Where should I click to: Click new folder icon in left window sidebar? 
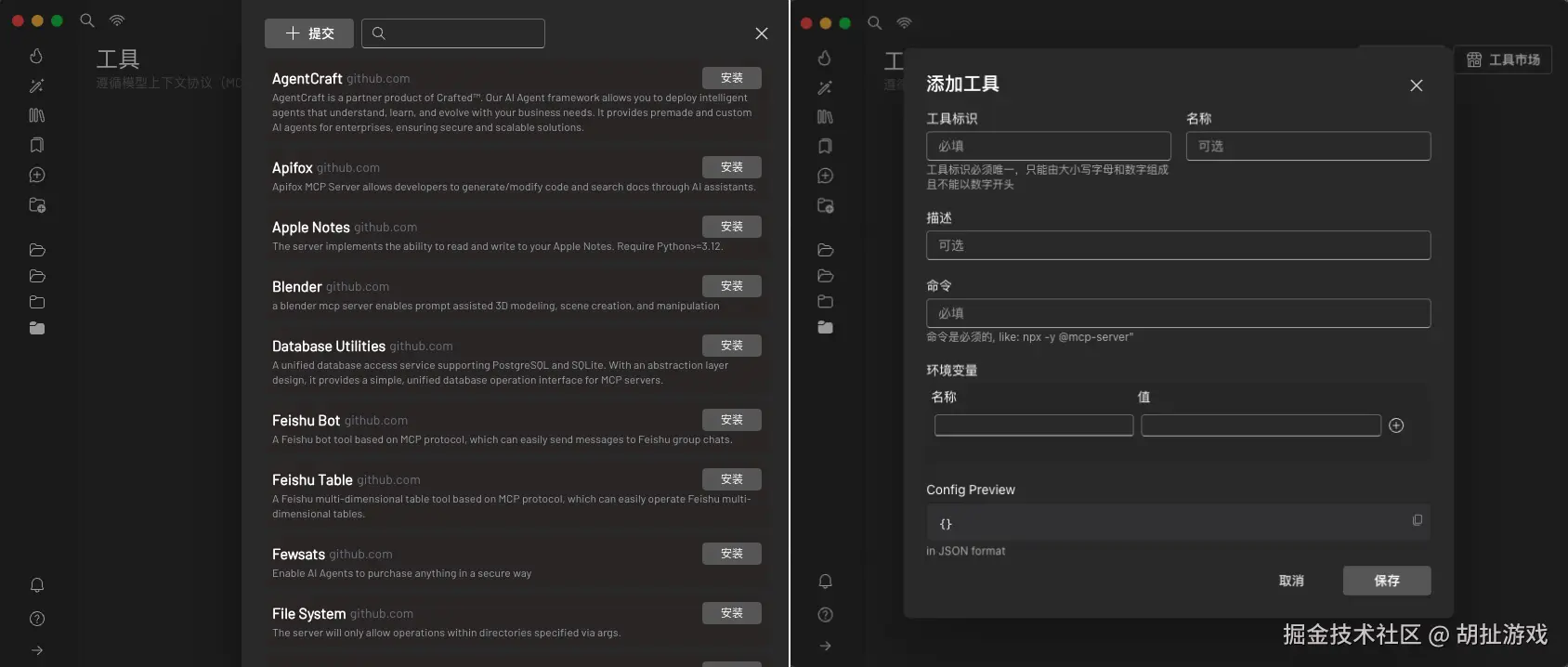click(37, 205)
